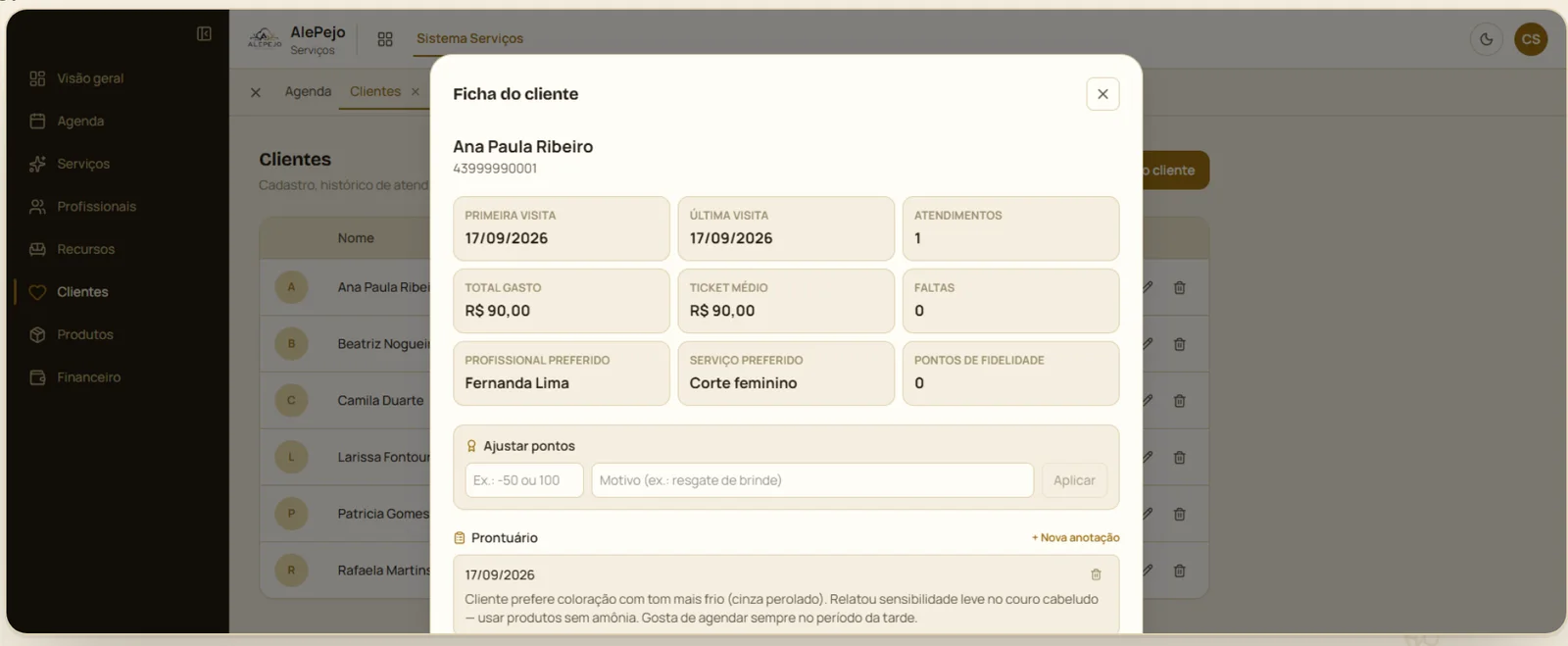
Task: Click the Última visita card
Action: coord(786,228)
